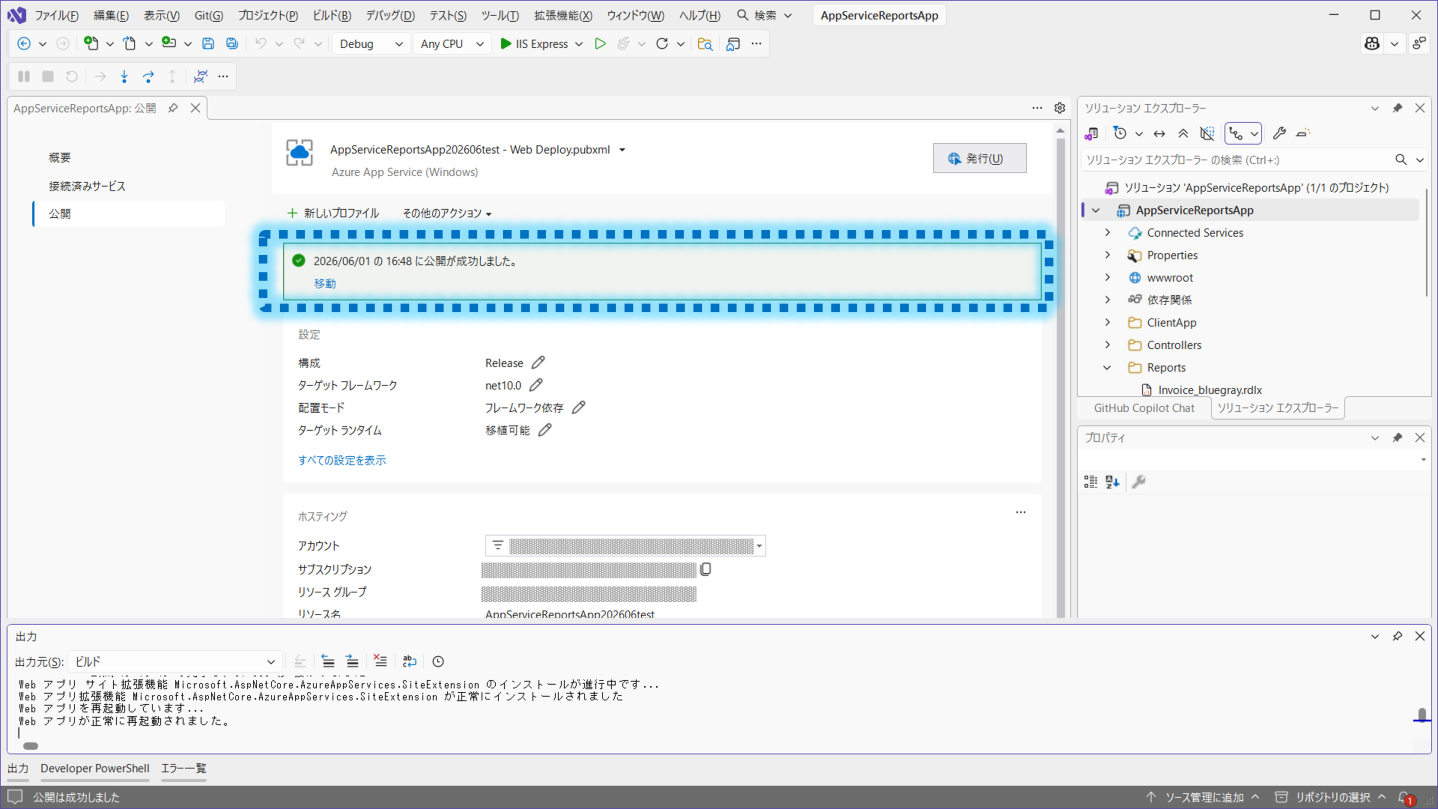The image size is (1438, 809).
Task: Open the 拡張機能(X) menu
Action: pyautogui.click(x=563, y=15)
